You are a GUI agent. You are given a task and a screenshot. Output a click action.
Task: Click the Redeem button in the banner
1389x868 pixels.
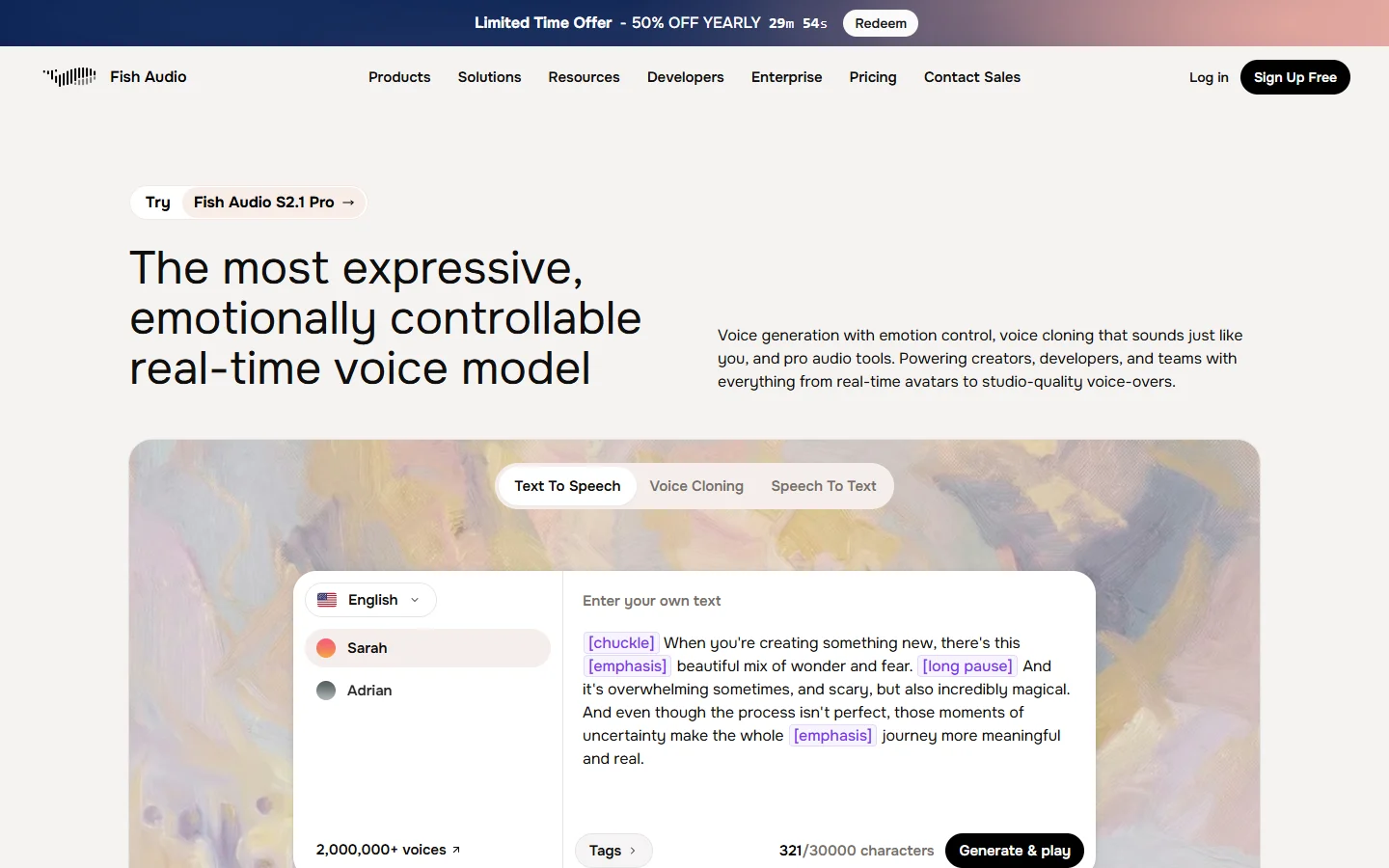(881, 23)
